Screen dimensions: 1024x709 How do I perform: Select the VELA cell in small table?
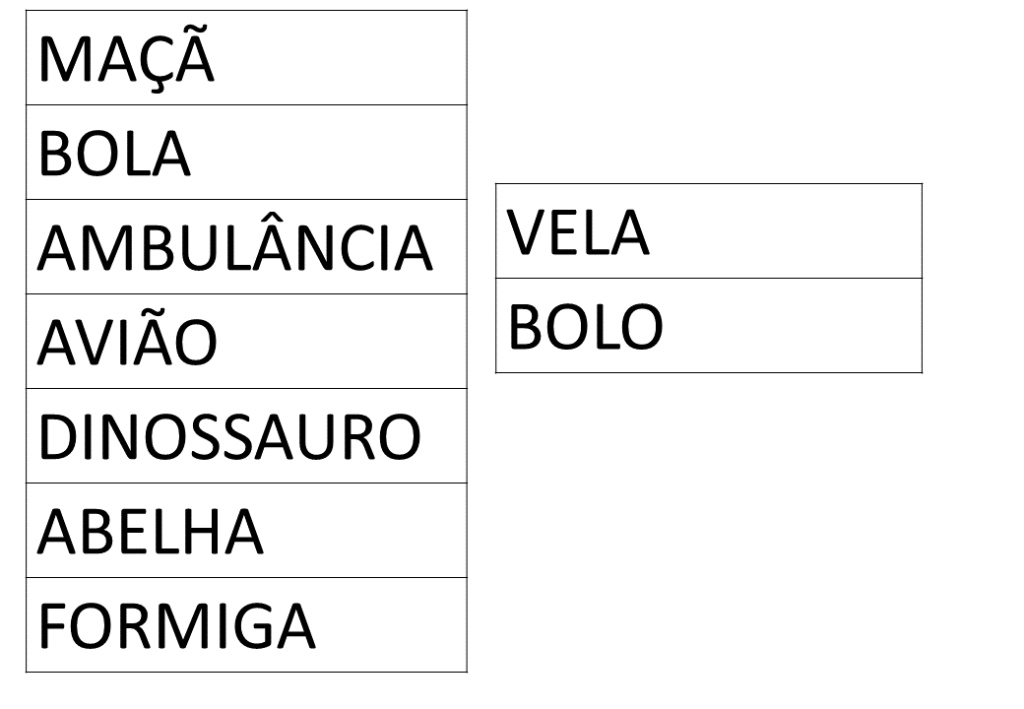click(578, 233)
